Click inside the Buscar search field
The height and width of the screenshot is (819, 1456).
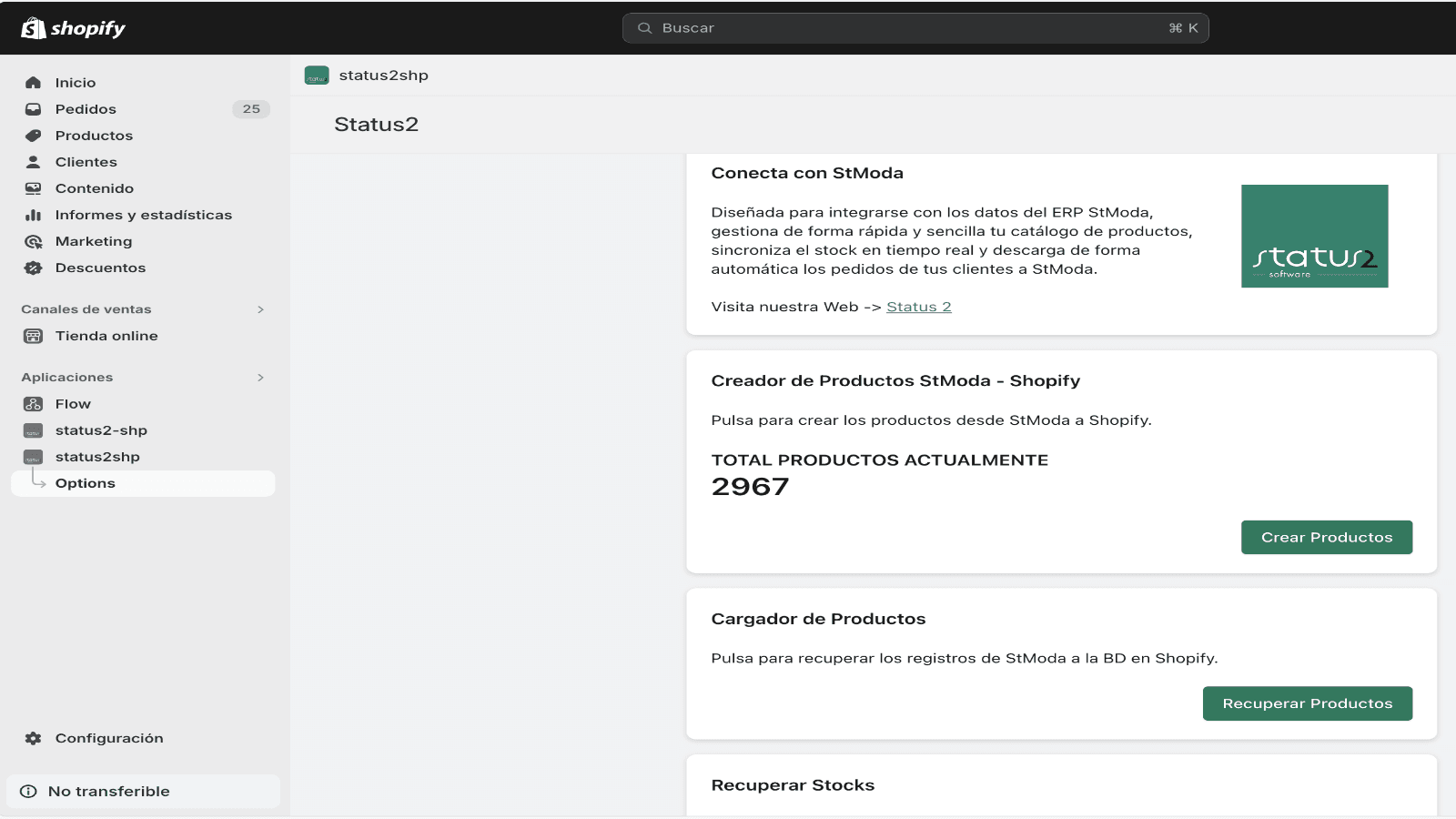[915, 27]
